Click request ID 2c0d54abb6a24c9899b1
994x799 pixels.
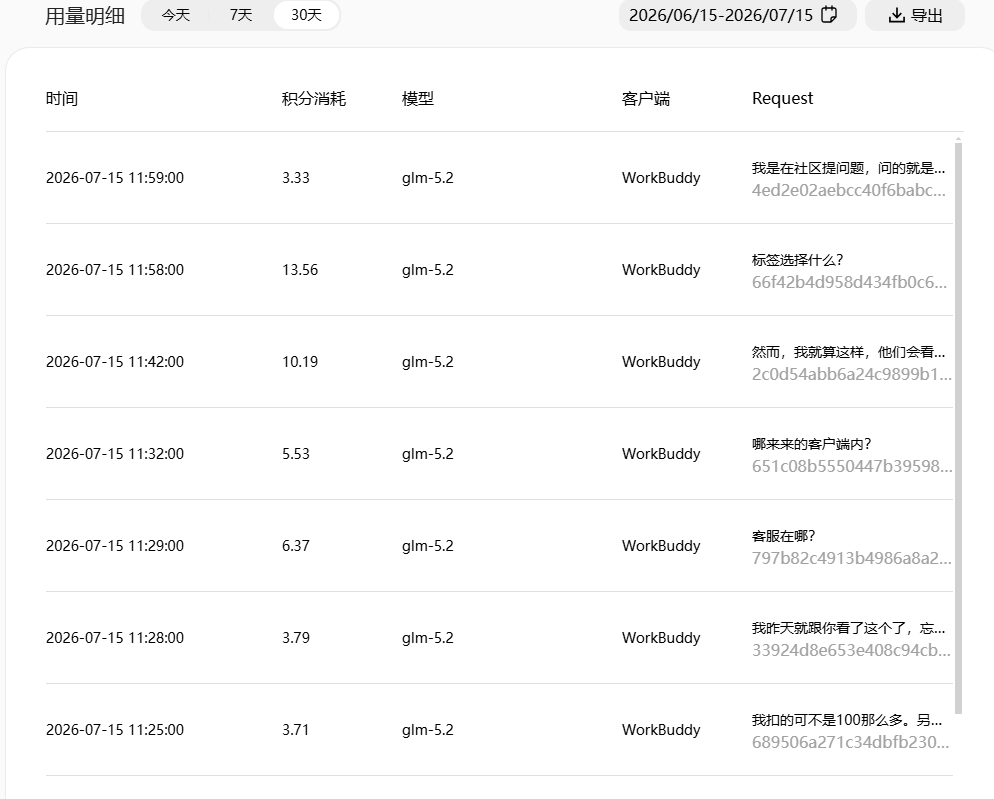(x=852, y=374)
